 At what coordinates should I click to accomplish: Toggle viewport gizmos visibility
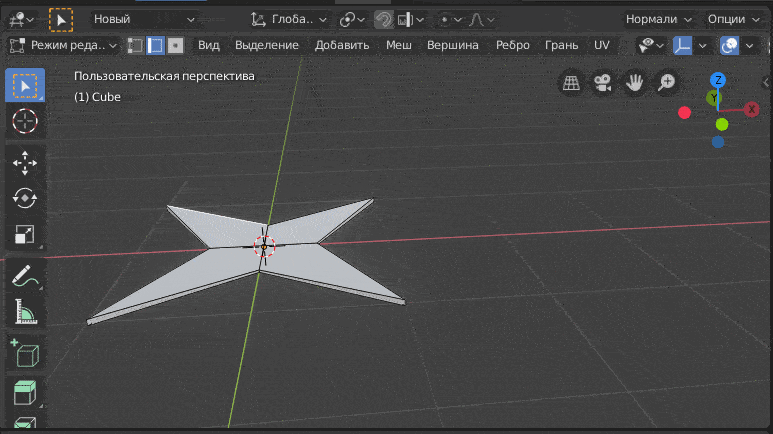click(682, 45)
